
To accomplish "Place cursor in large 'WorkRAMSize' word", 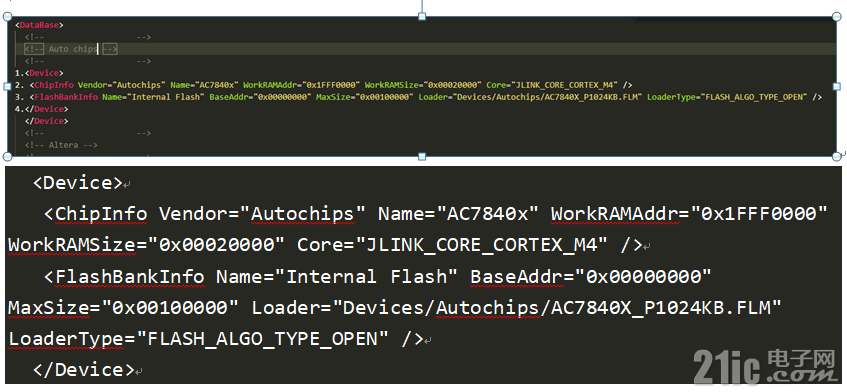I will click(x=70, y=245).
